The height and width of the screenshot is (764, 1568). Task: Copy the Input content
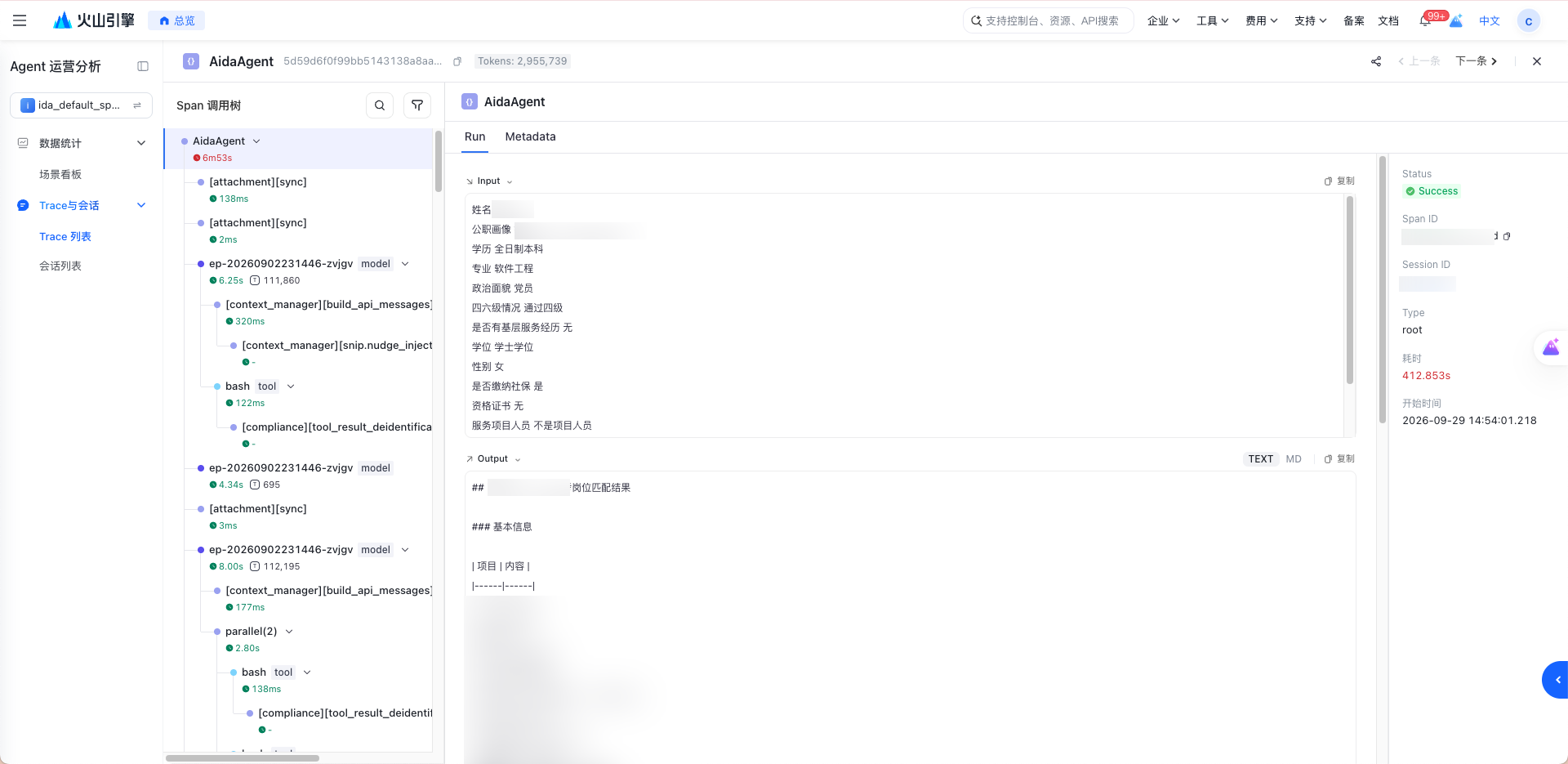tap(1339, 181)
